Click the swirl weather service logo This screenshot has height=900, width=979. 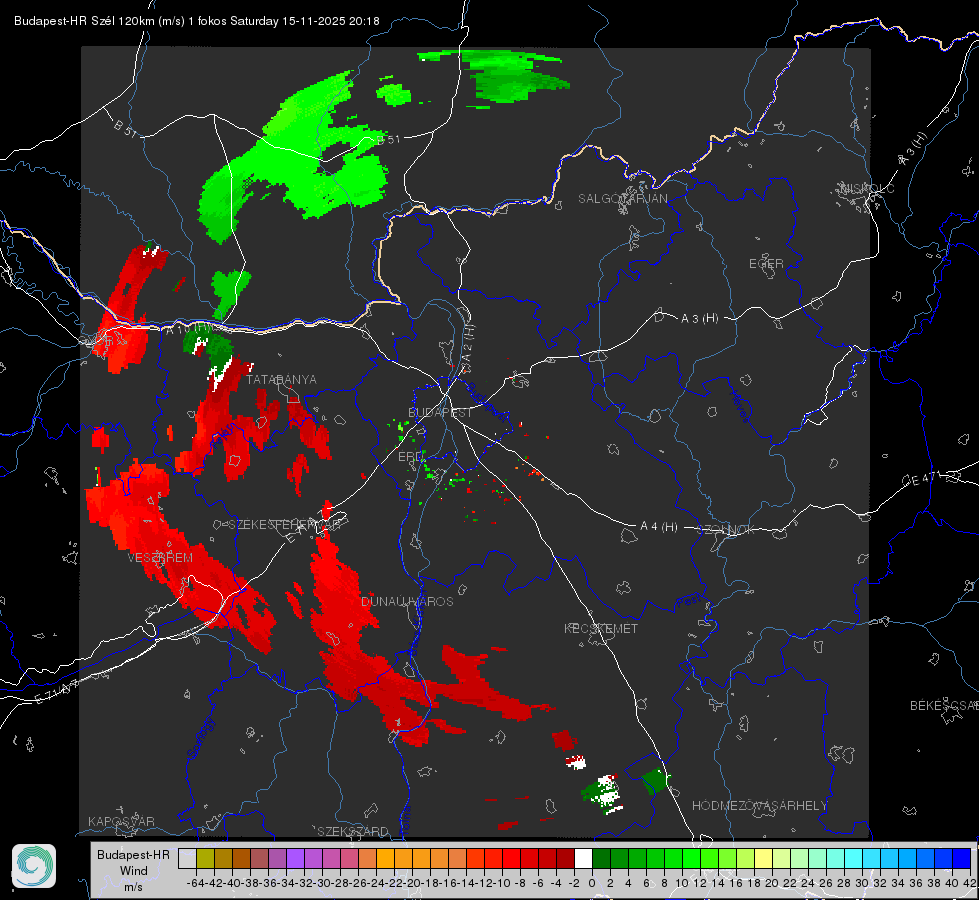[x=34, y=866]
